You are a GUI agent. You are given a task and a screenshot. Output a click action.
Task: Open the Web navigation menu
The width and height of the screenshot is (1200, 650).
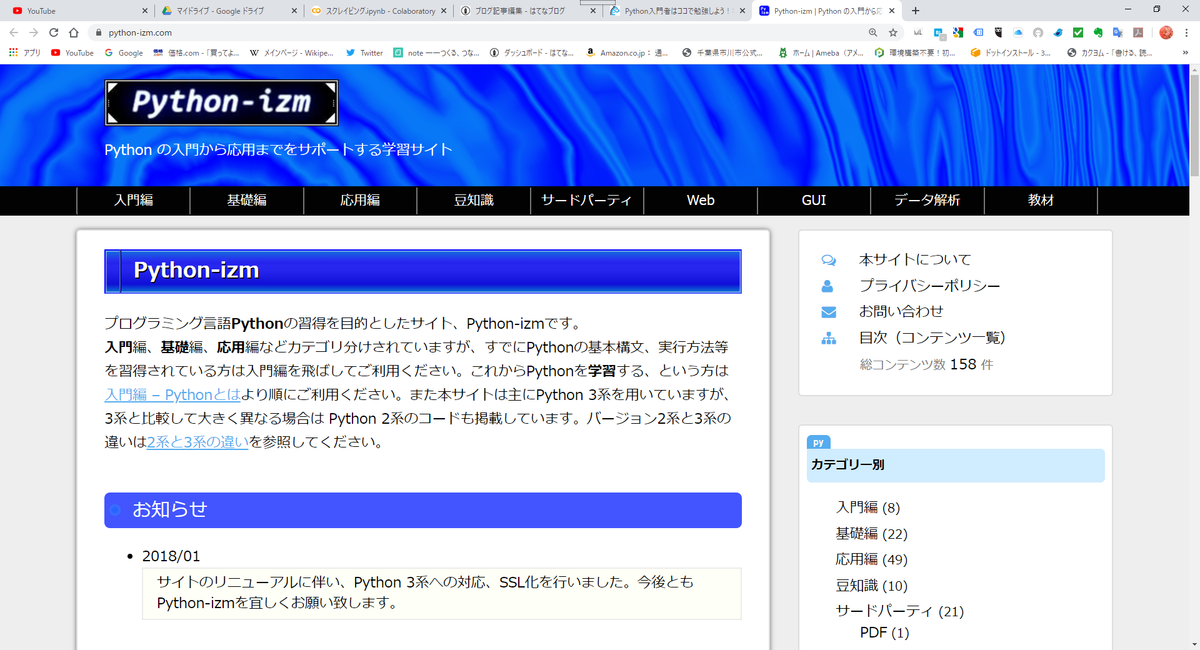point(700,200)
